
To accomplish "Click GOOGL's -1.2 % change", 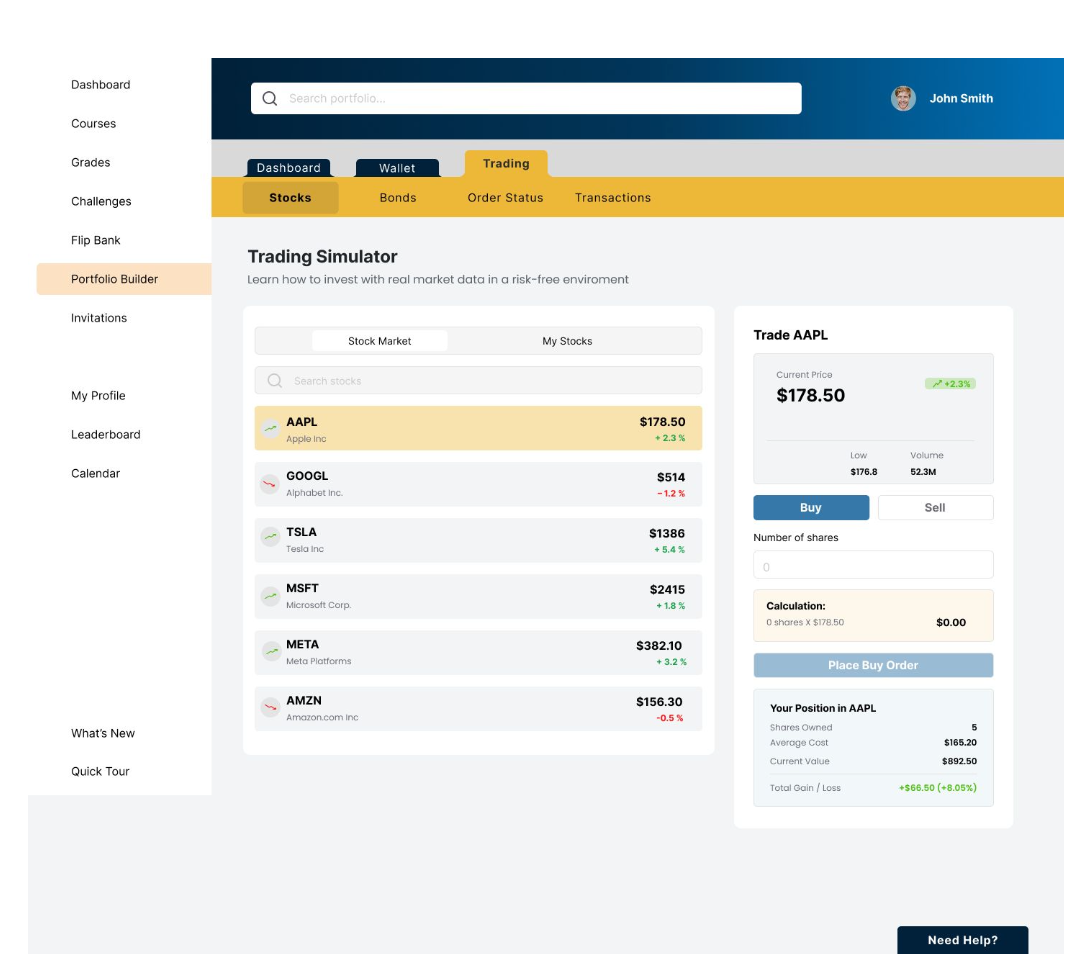I will click(x=671, y=494).
